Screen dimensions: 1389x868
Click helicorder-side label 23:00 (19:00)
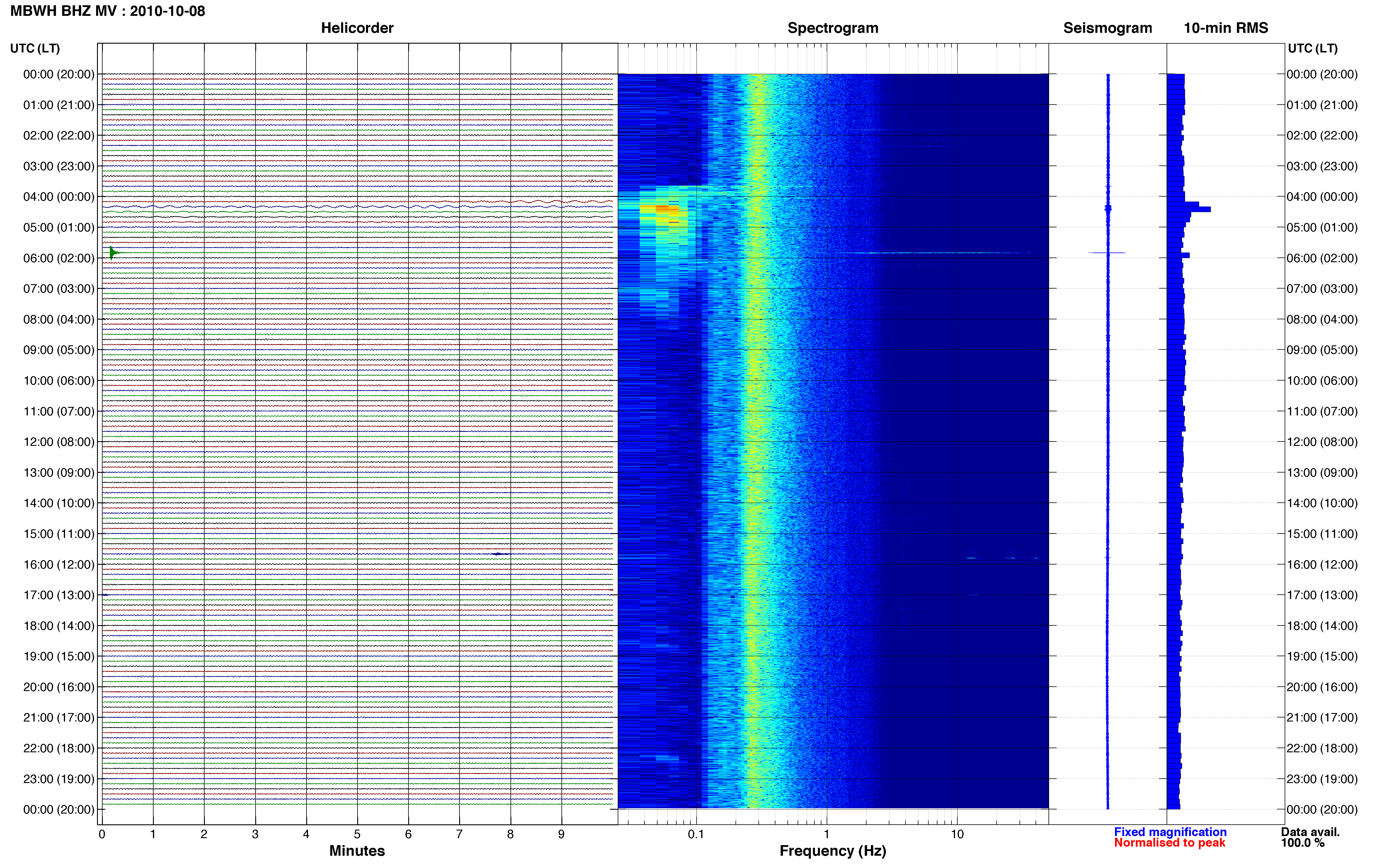pos(59,779)
